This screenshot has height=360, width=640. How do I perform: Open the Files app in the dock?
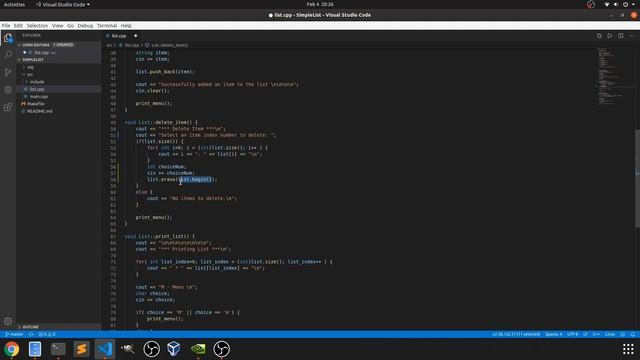pos(35,349)
